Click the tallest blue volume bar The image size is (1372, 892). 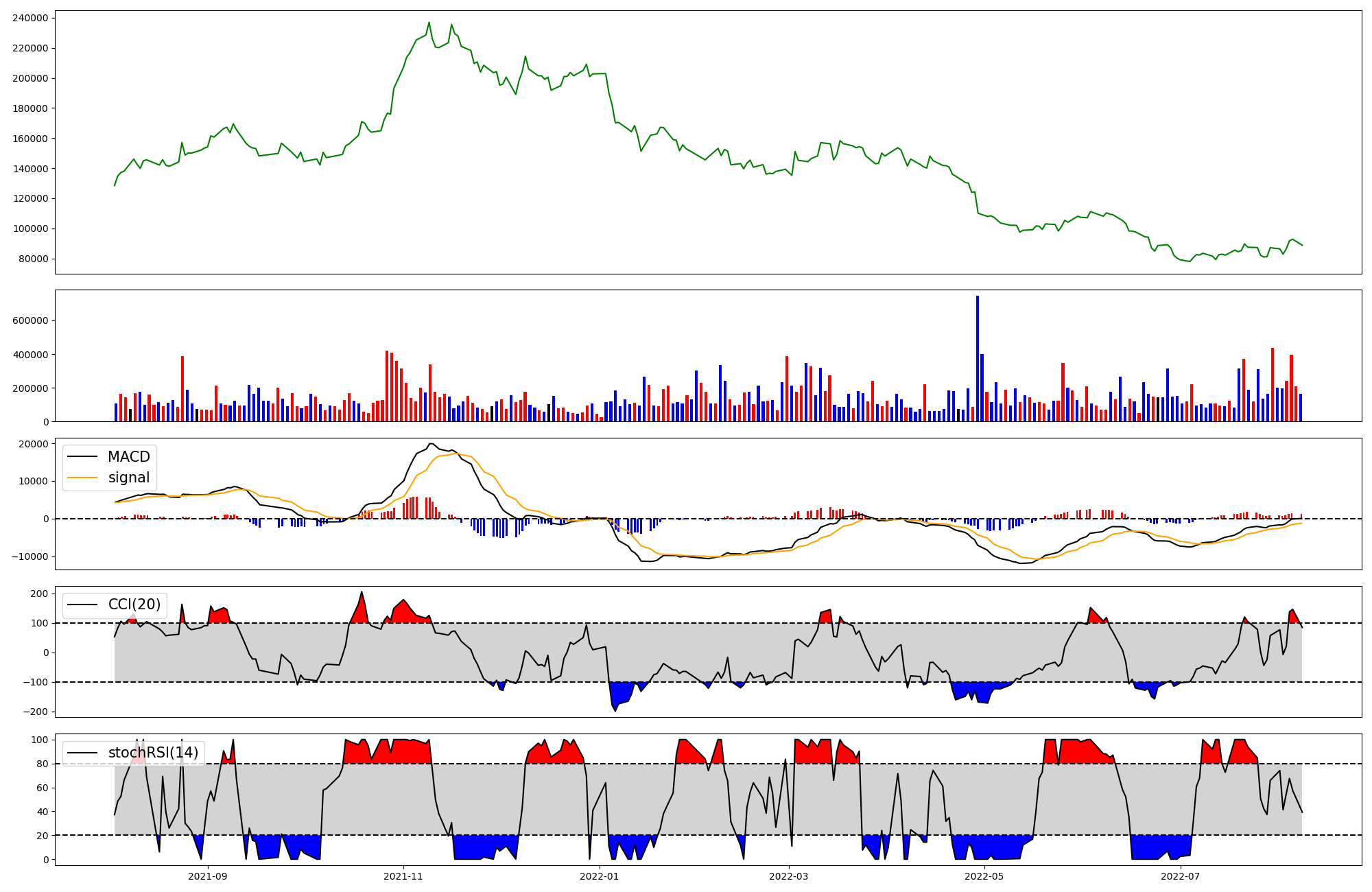978,357
